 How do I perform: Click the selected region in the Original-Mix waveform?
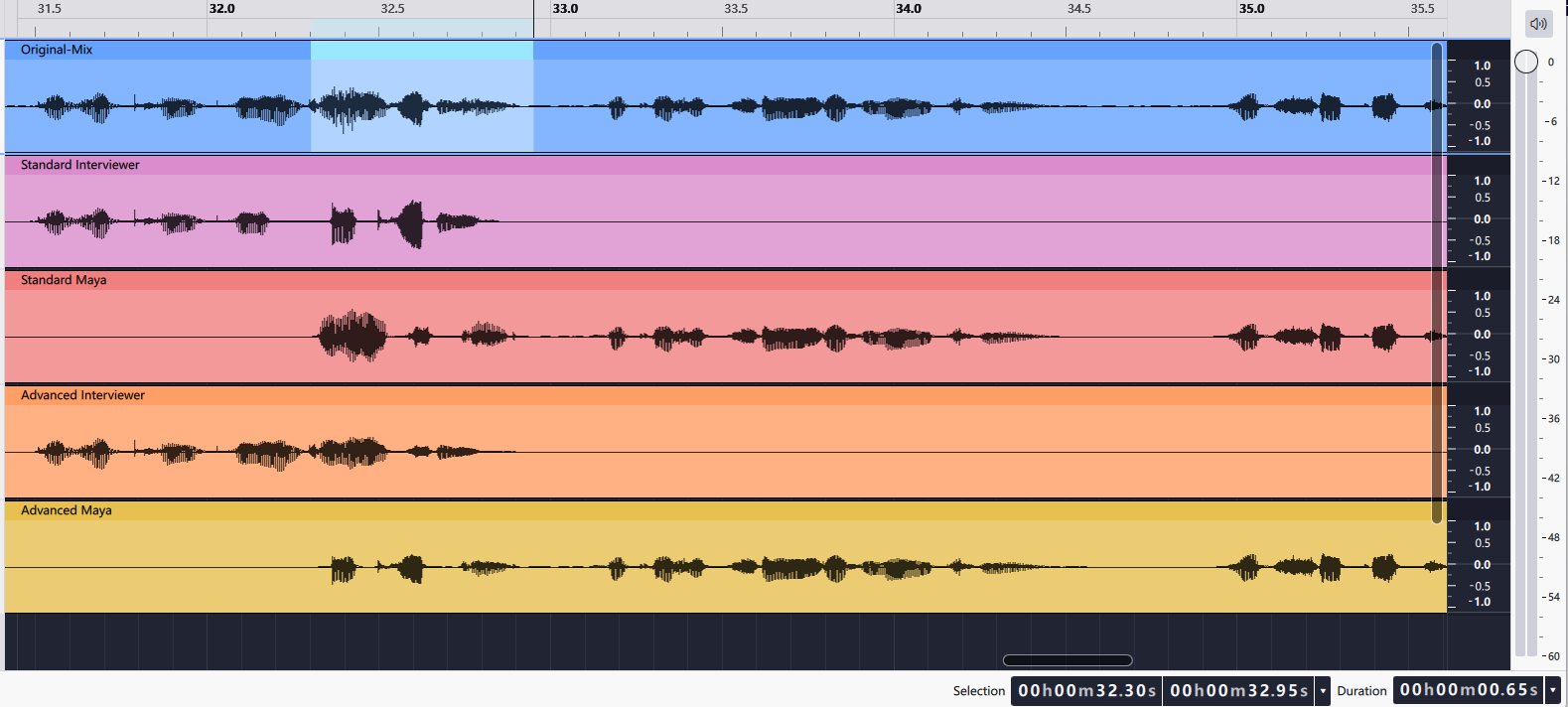click(x=422, y=105)
